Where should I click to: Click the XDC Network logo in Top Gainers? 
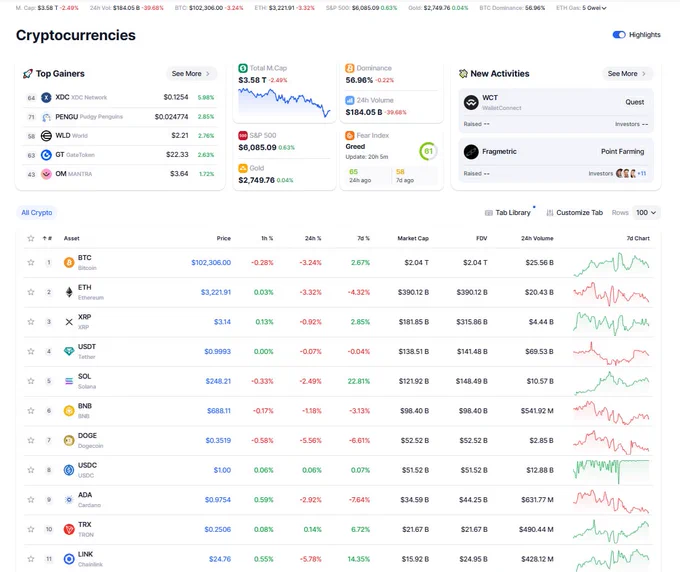coord(46,98)
